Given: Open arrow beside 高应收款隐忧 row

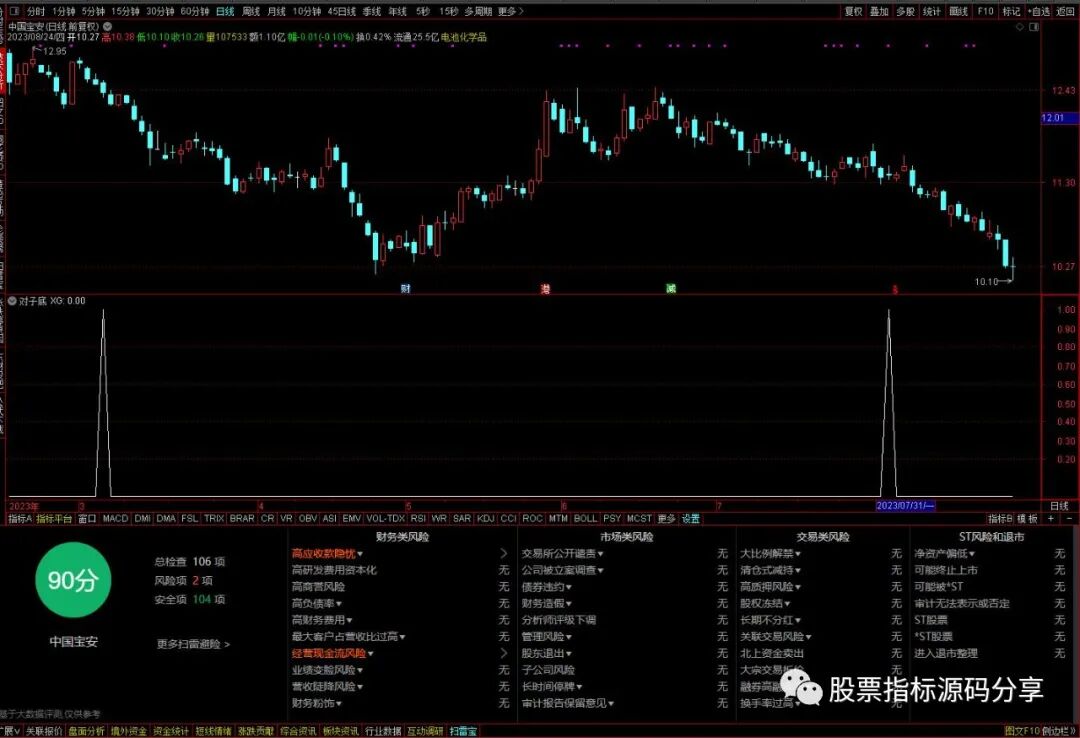Looking at the screenshot, I should click(503, 553).
